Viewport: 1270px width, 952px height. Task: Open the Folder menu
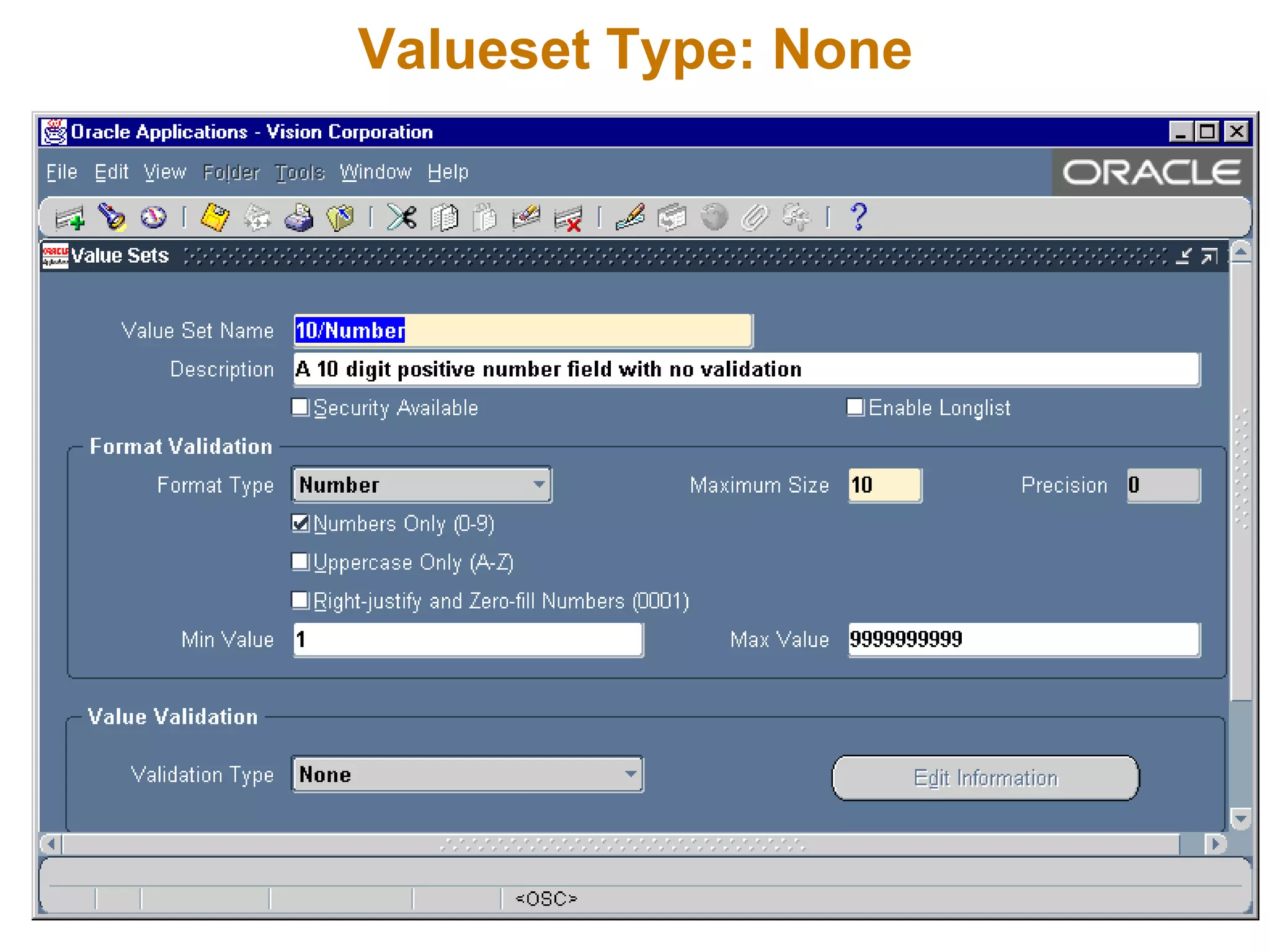(231, 172)
